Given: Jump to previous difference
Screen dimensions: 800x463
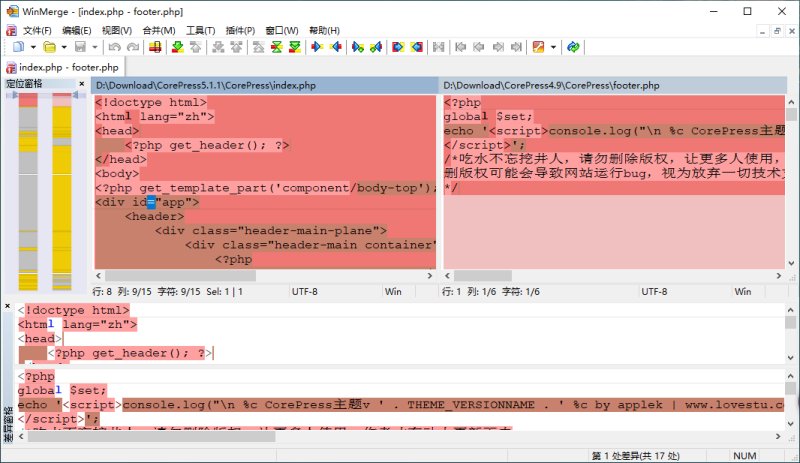Looking at the screenshot, I should [195, 47].
